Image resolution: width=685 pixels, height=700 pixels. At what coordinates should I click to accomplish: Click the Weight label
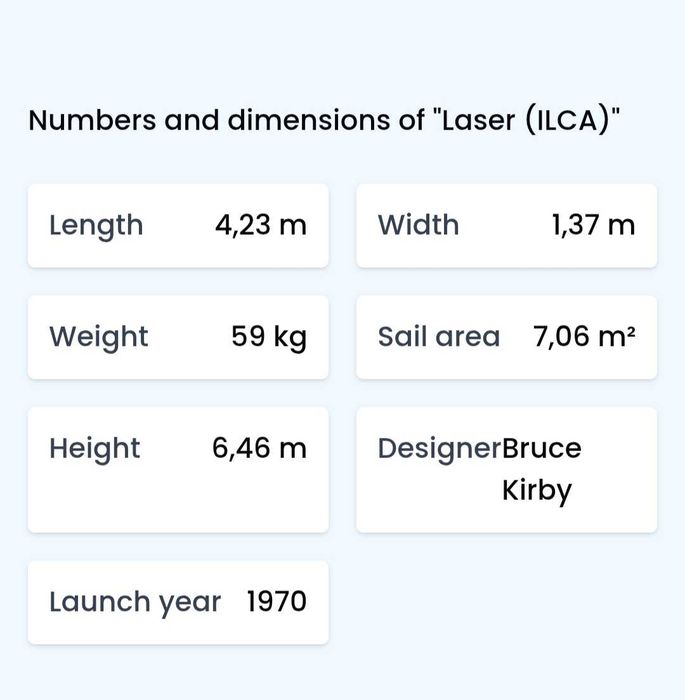click(98, 337)
